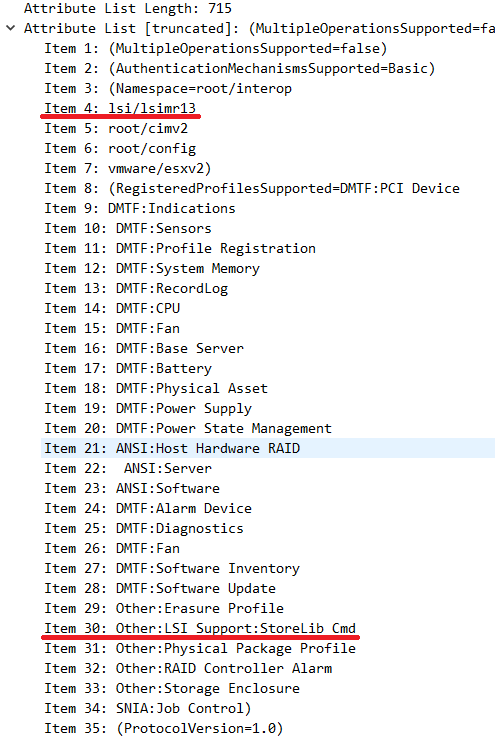The width and height of the screenshot is (495, 742).
Task: Select the Attribute List Length: 715 row
Action: [x=128, y=9]
